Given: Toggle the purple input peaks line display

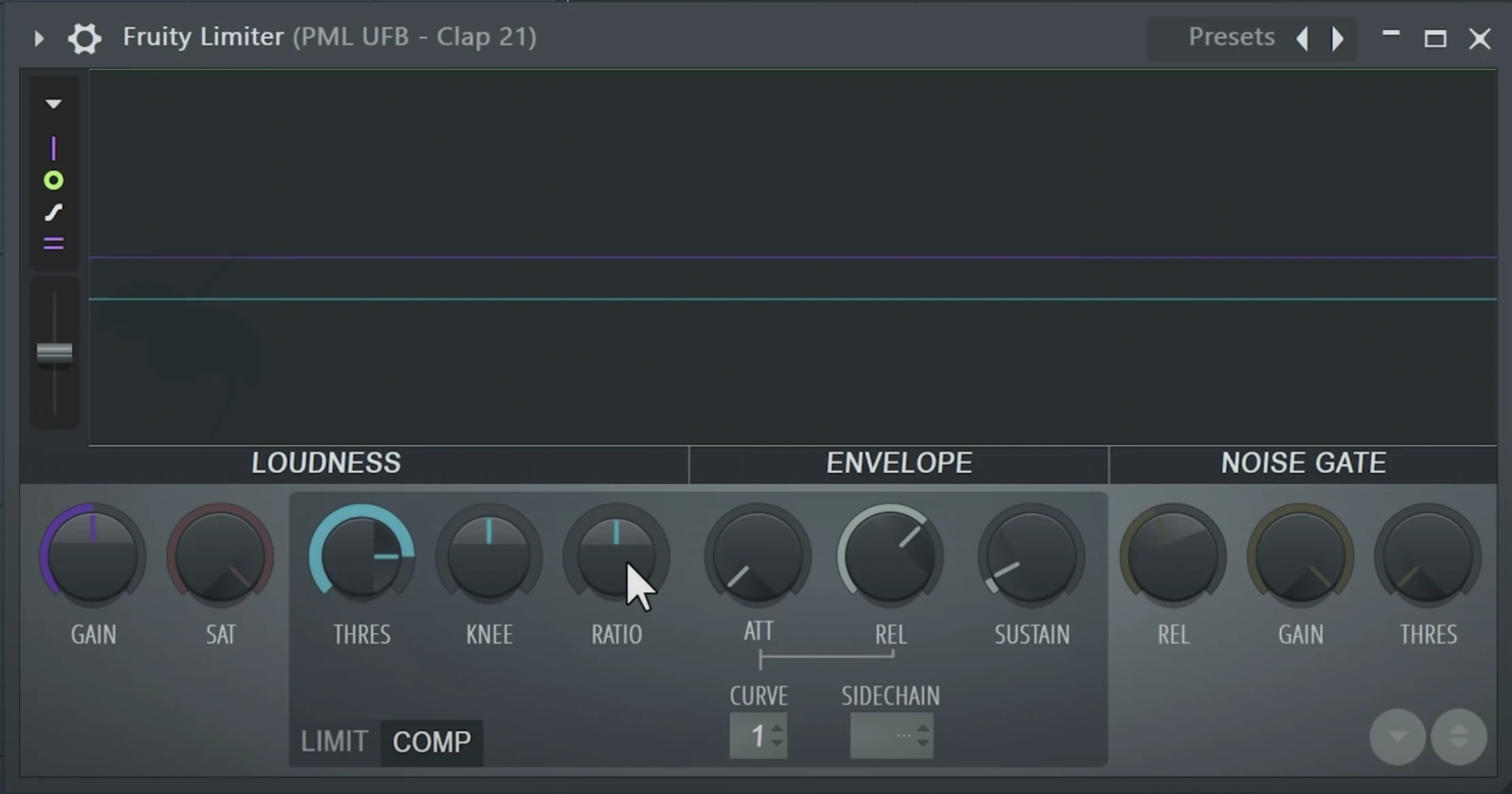Looking at the screenshot, I should click(x=54, y=148).
